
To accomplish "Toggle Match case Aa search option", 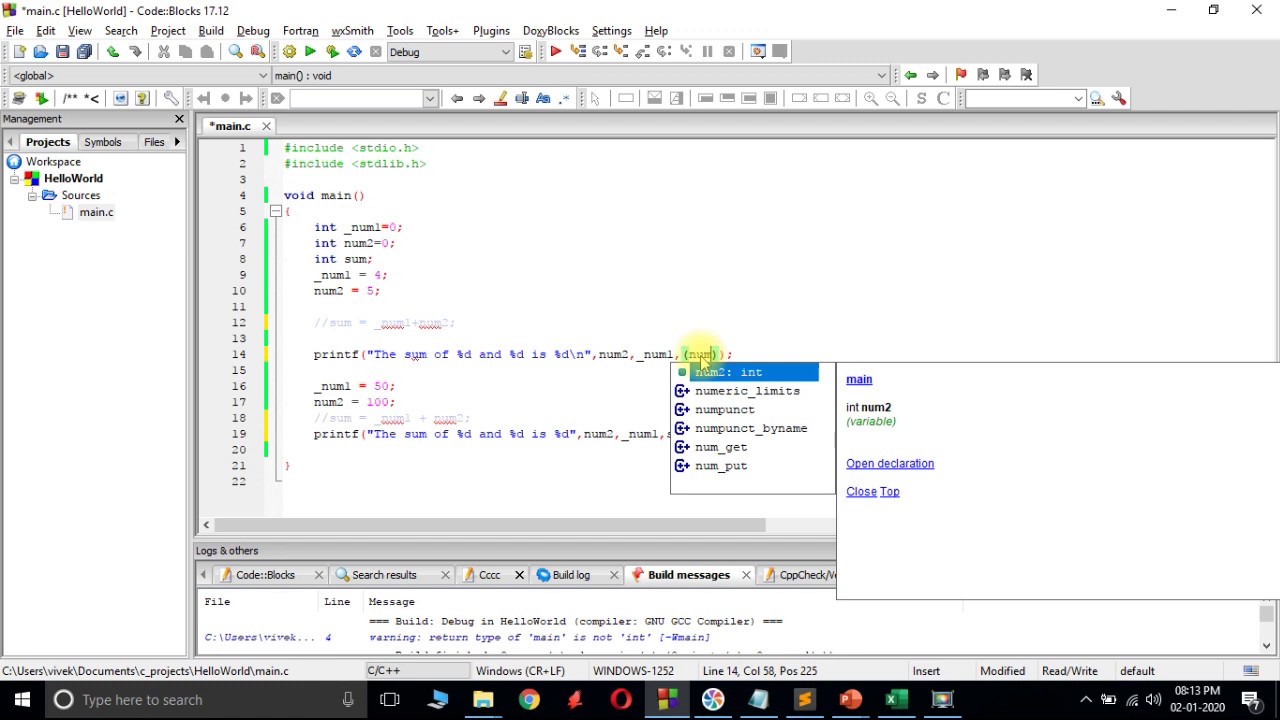I will click(x=544, y=98).
